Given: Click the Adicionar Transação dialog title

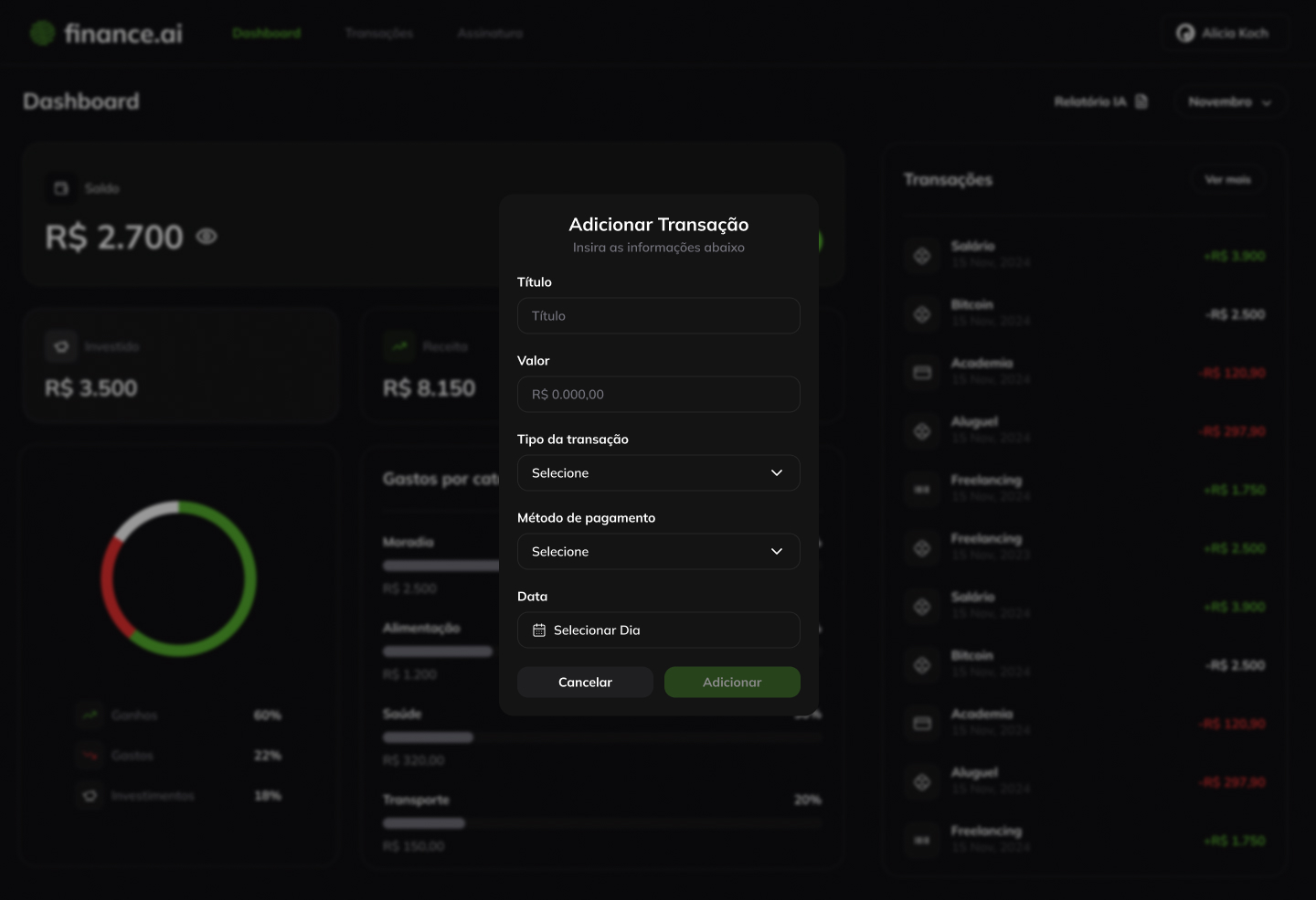Looking at the screenshot, I should (x=659, y=224).
